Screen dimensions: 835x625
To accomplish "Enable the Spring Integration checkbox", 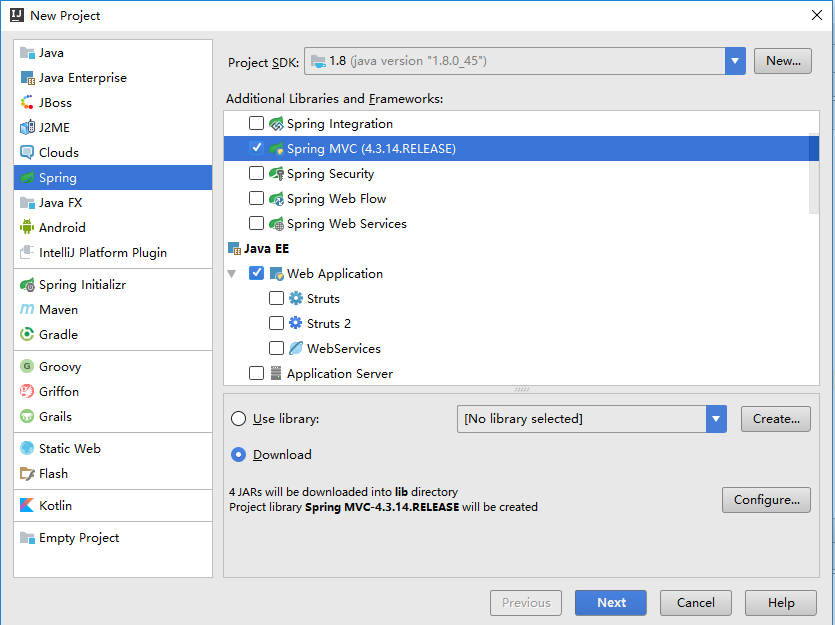I will [x=256, y=124].
